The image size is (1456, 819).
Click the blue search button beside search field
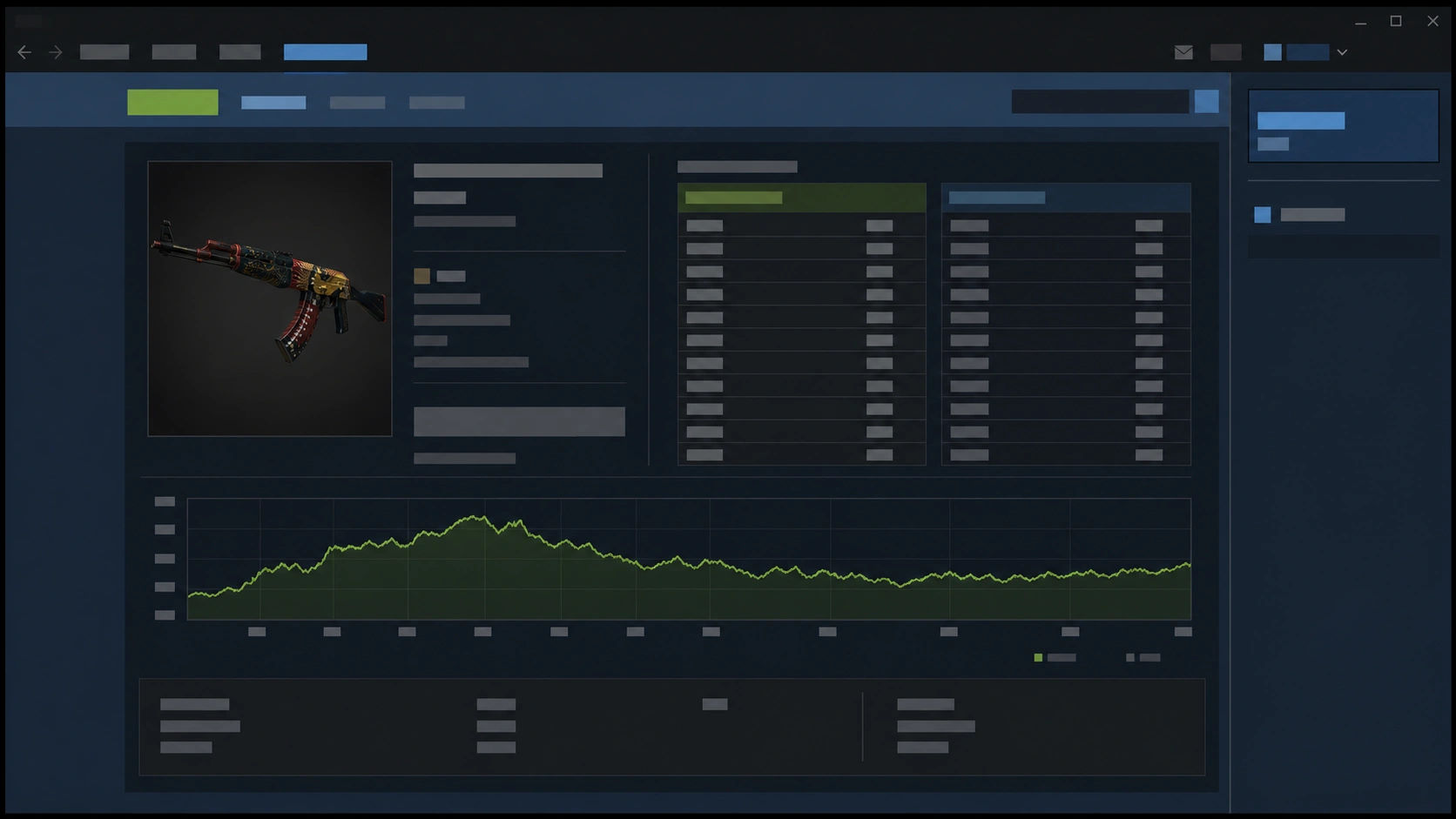tap(1206, 102)
